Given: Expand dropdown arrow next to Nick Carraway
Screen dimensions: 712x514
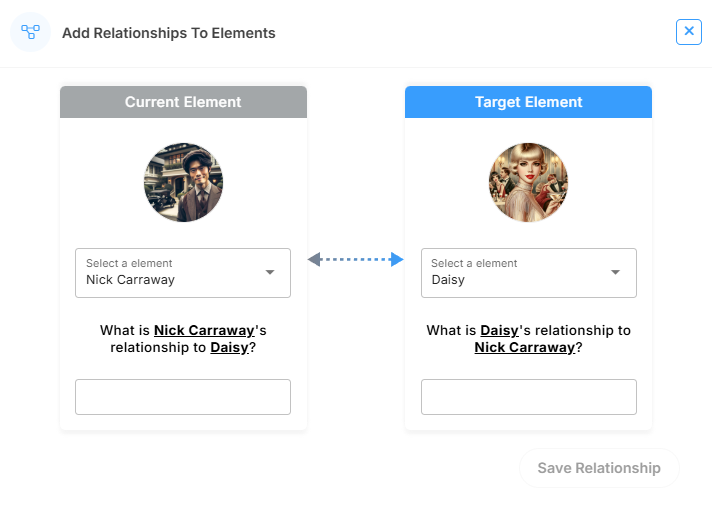Looking at the screenshot, I should 270,272.
